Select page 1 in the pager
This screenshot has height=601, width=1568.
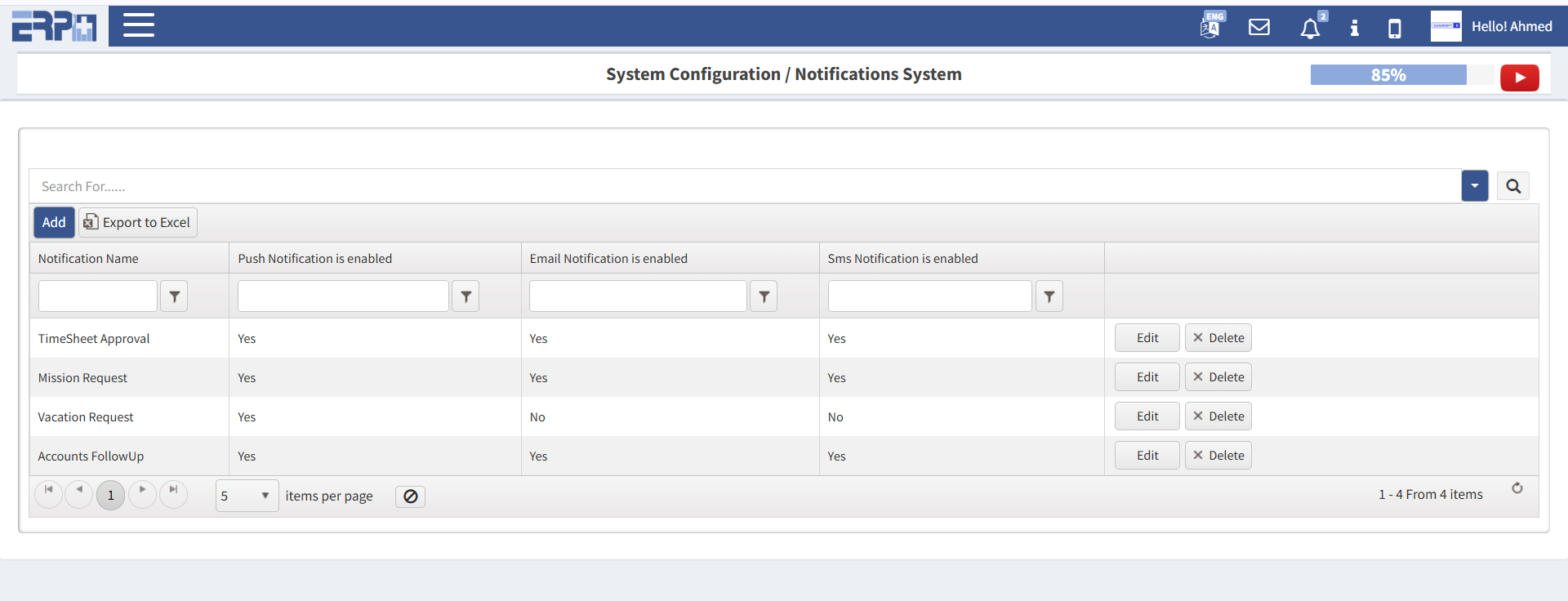pos(111,496)
